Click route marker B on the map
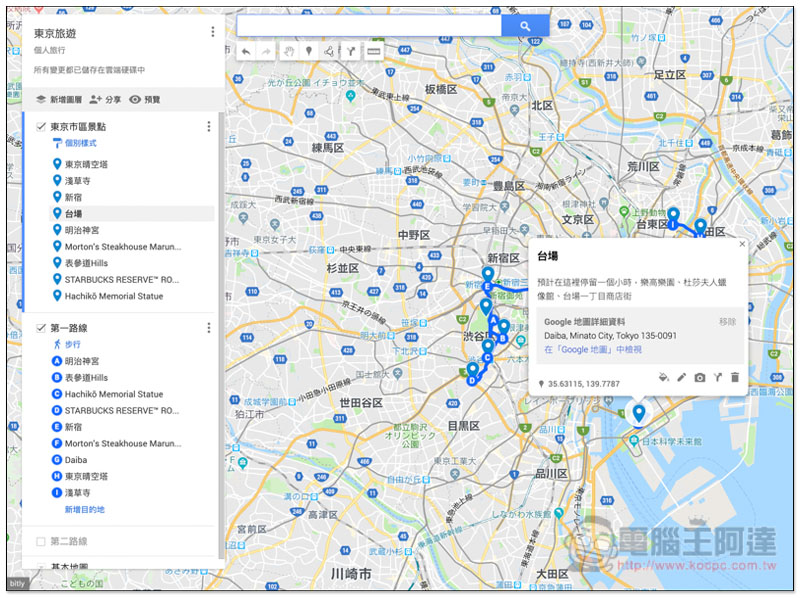This screenshot has width=800, height=598. point(503,338)
